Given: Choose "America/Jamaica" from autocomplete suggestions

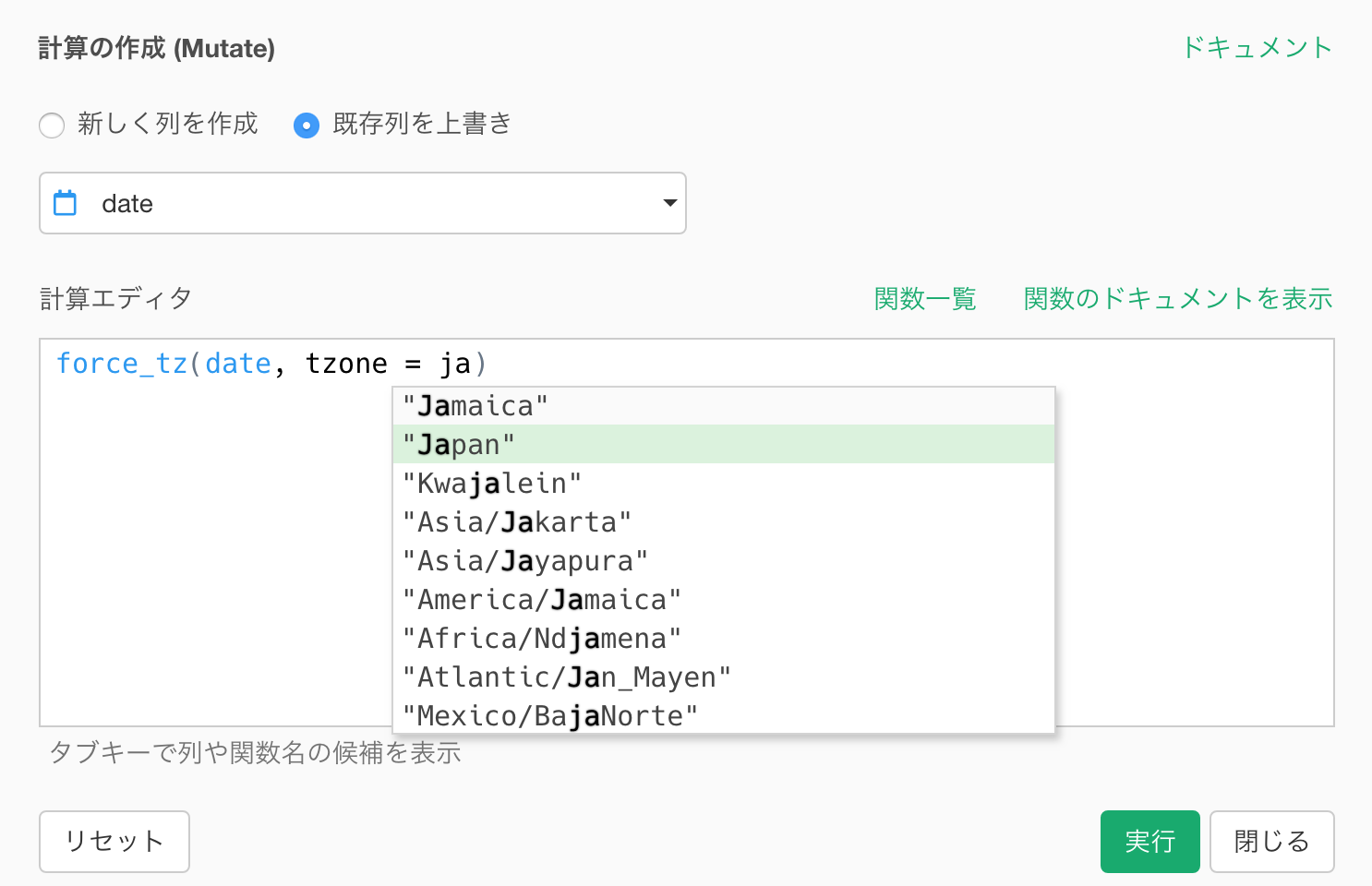Looking at the screenshot, I should [x=724, y=599].
